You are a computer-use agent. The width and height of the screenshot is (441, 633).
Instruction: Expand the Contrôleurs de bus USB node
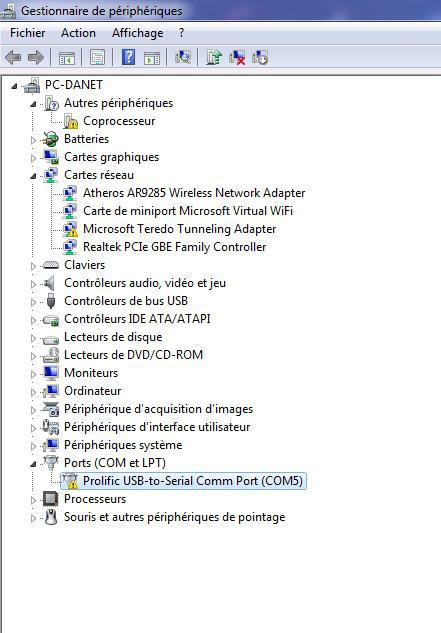(34, 302)
